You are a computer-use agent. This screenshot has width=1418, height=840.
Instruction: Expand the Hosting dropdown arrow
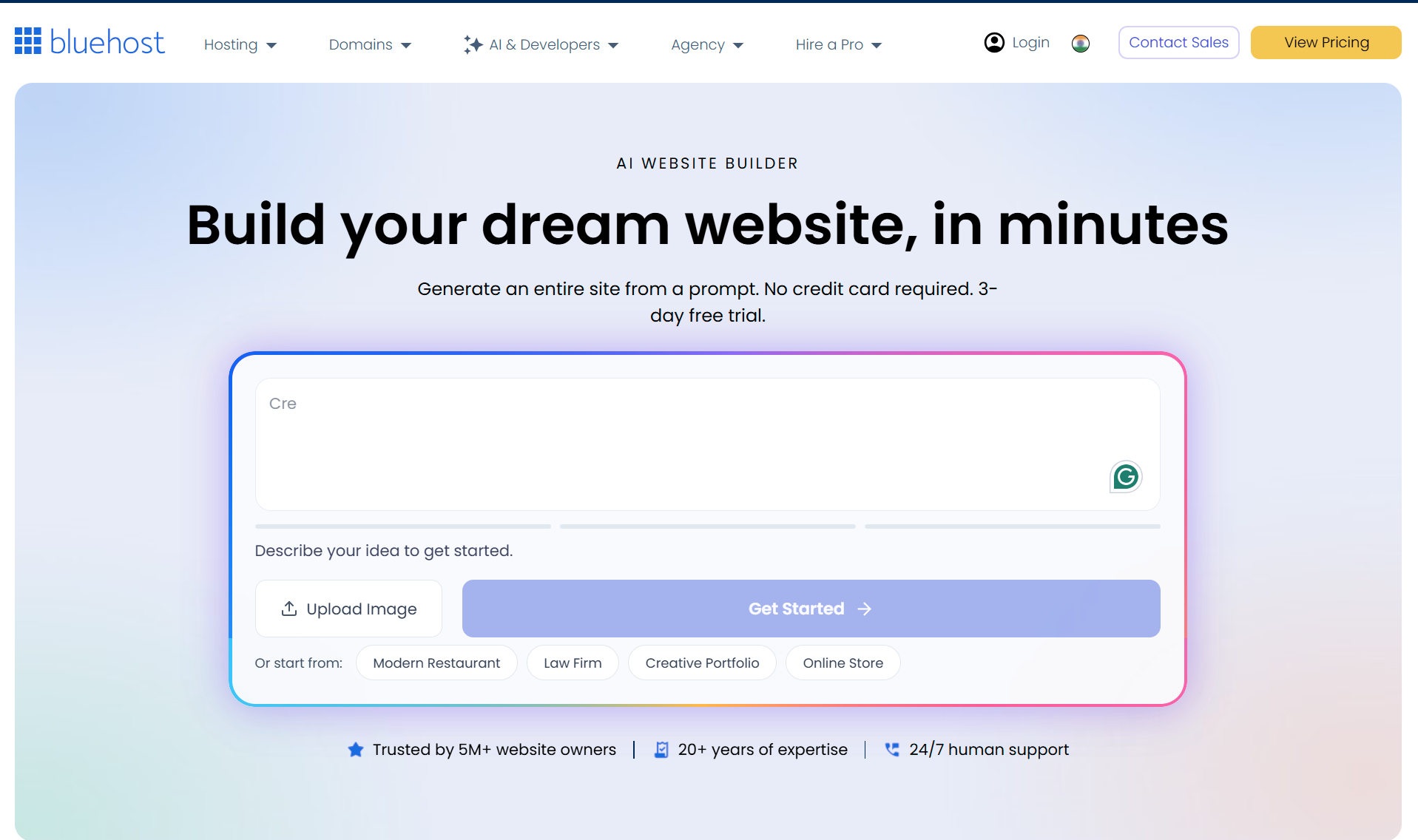[271, 45]
